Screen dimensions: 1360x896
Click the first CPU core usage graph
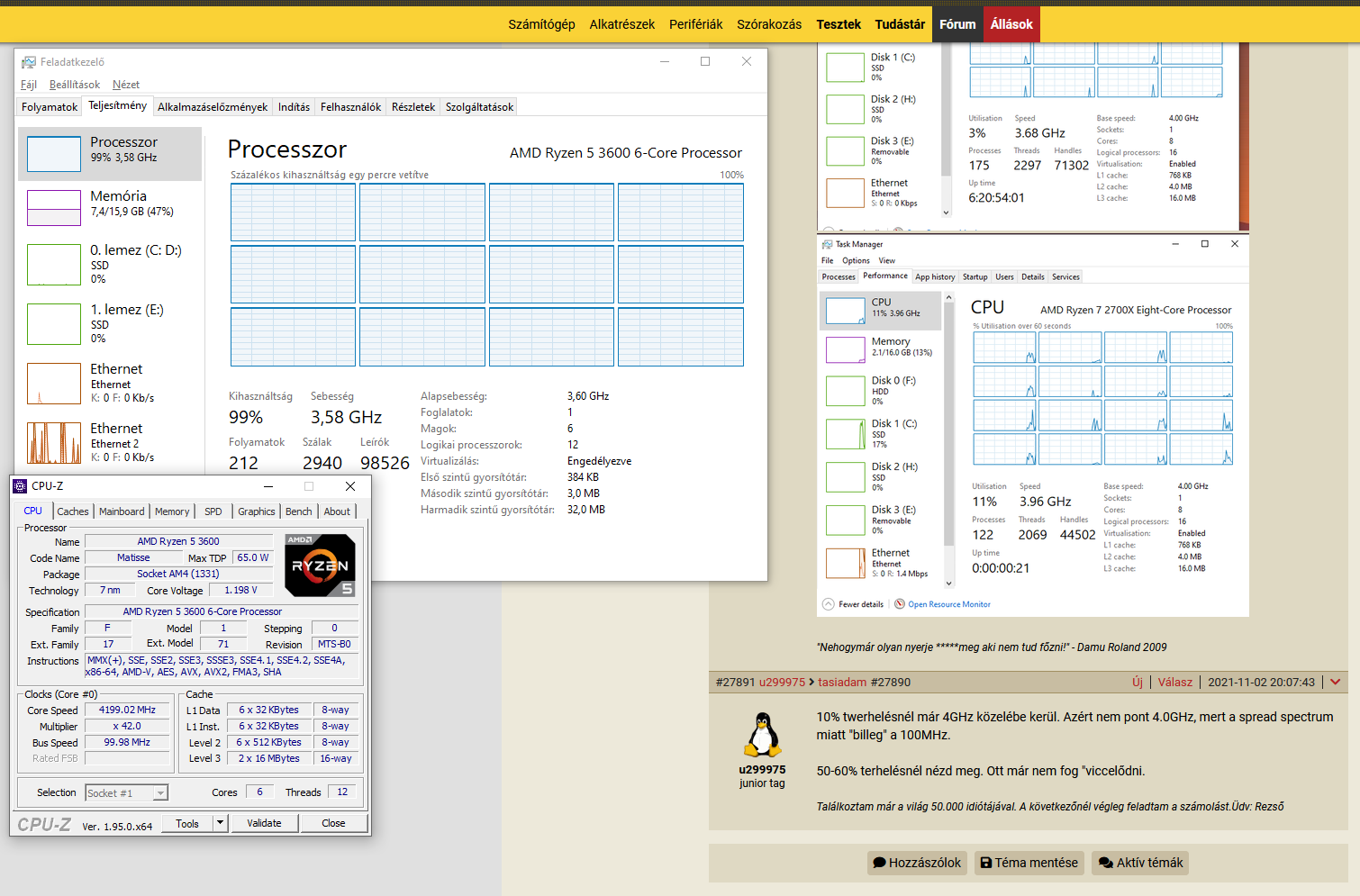293,213
